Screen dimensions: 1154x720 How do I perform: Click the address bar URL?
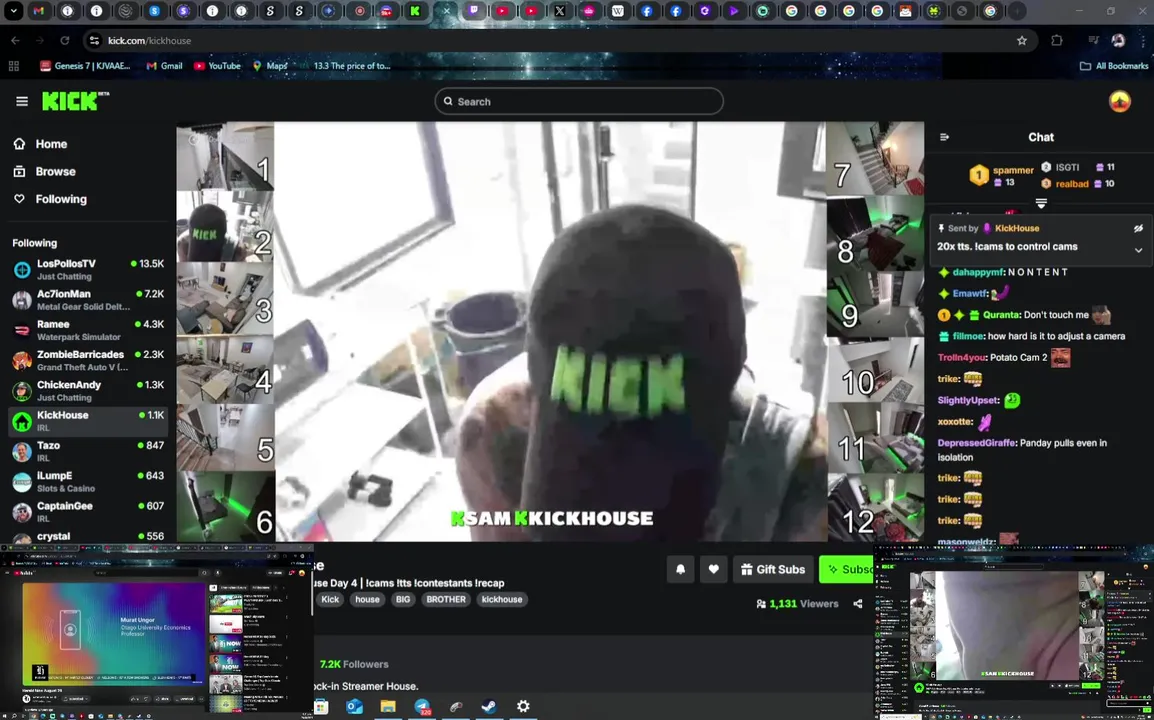[149, 40]
